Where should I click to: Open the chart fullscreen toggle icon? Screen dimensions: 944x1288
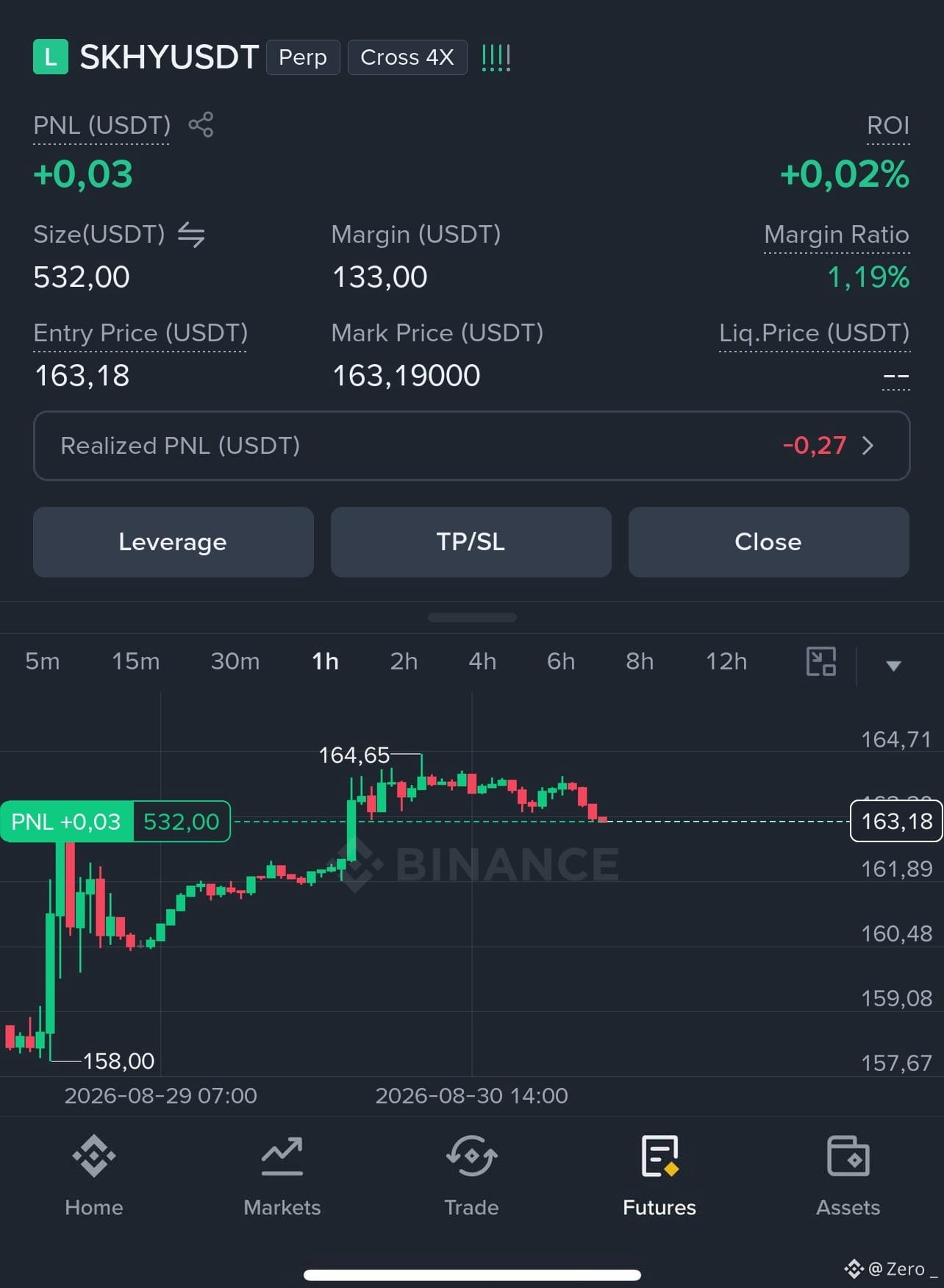[821, 661]
